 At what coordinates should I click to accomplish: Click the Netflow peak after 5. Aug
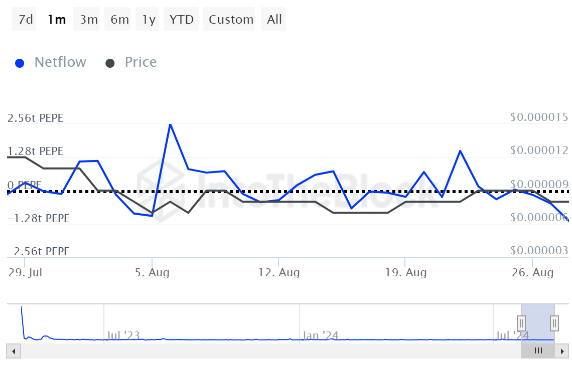click(x=170, y=125)
